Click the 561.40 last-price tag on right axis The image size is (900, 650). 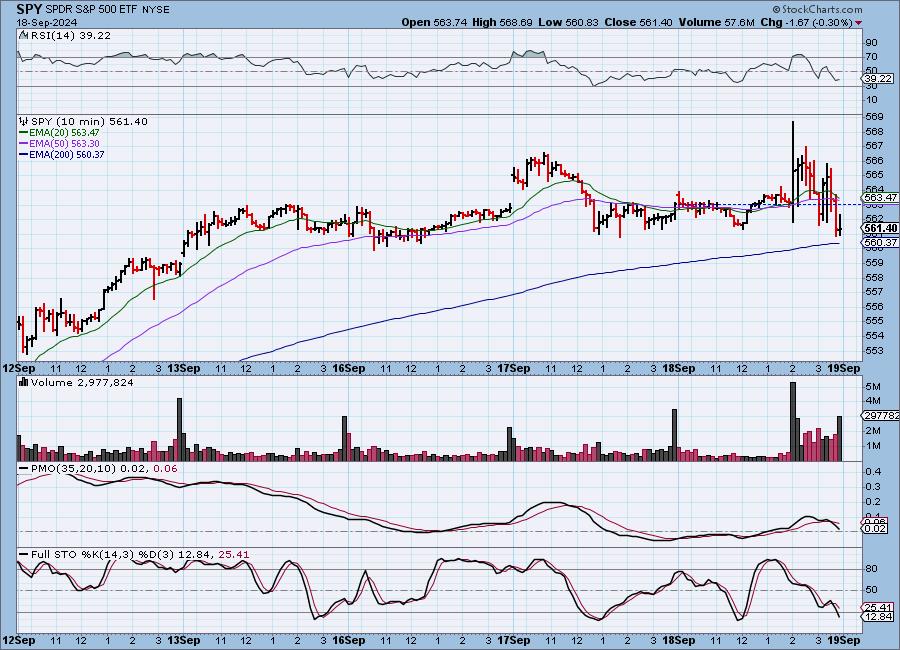(880, 228)
